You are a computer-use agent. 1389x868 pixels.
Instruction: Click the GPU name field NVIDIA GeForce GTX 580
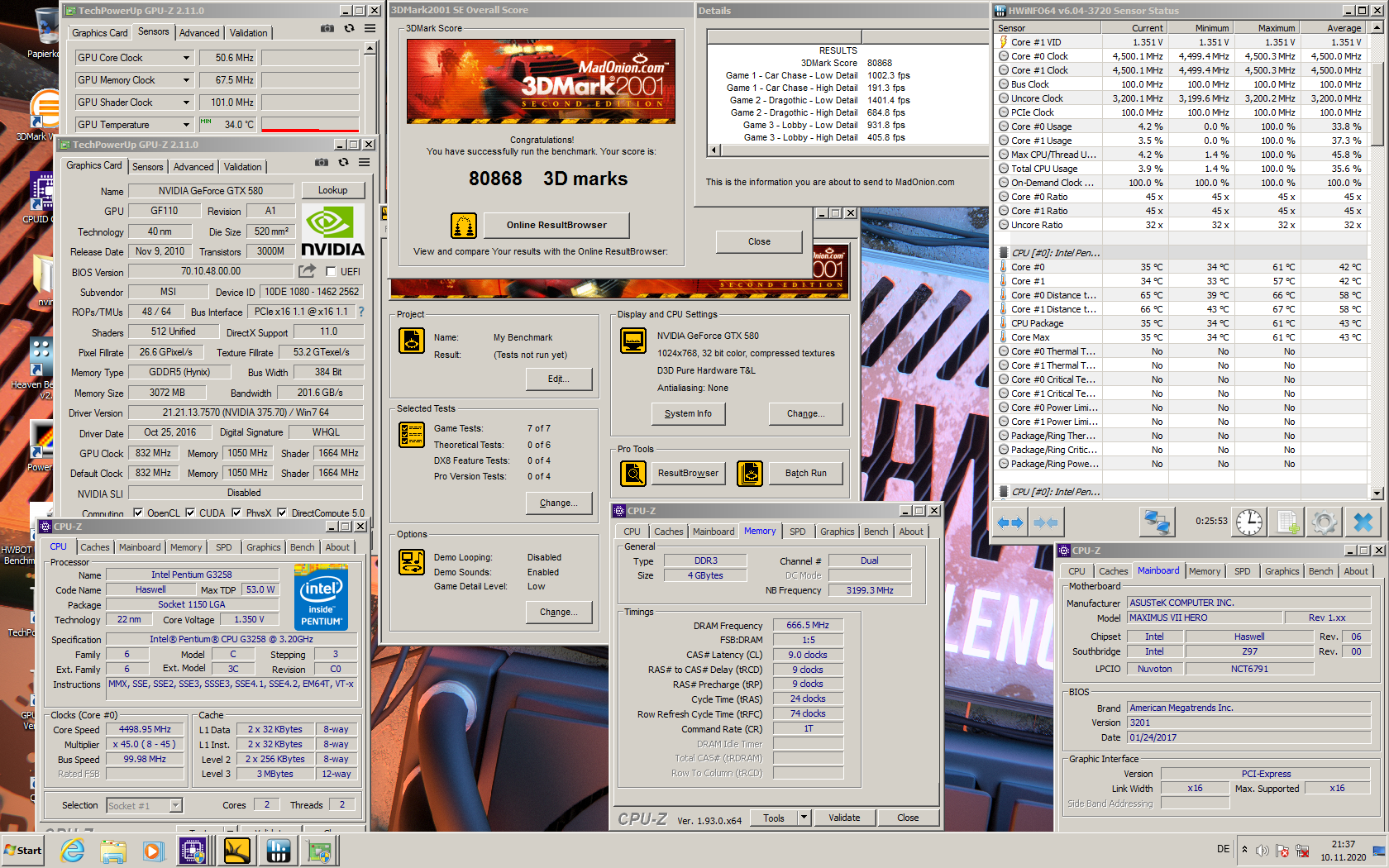(x=211, y=191)
